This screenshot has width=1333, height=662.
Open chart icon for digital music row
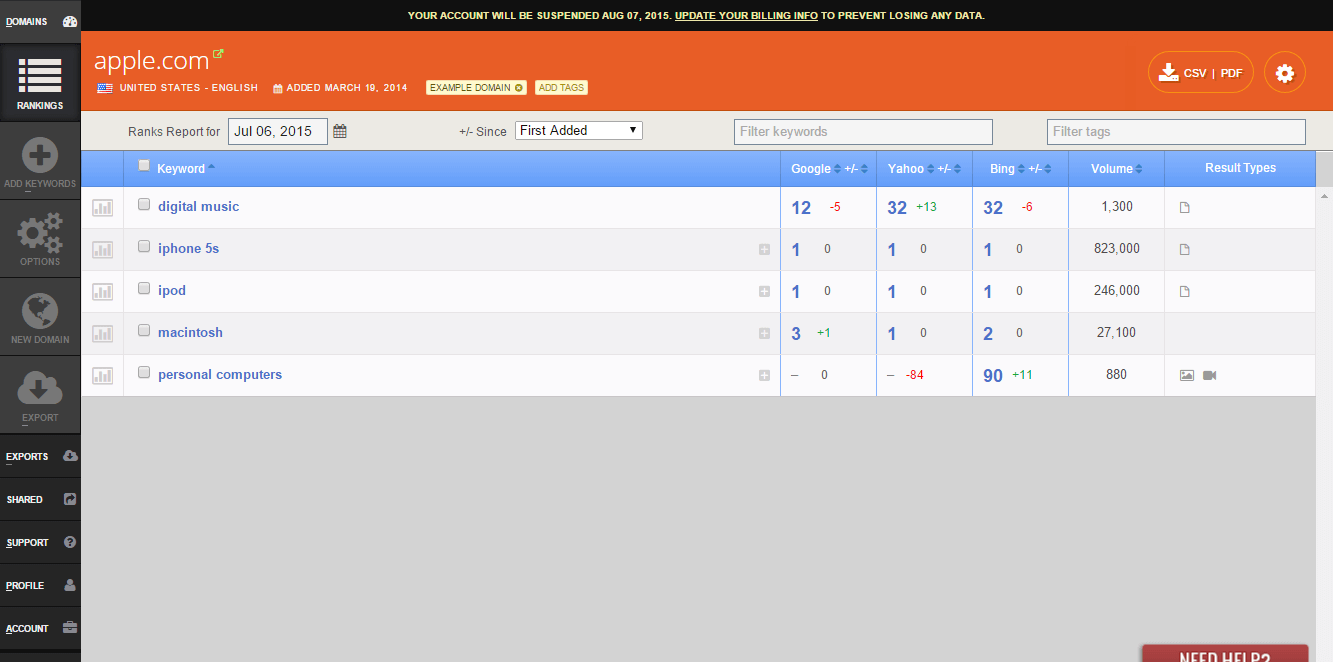tap(102, 208)
